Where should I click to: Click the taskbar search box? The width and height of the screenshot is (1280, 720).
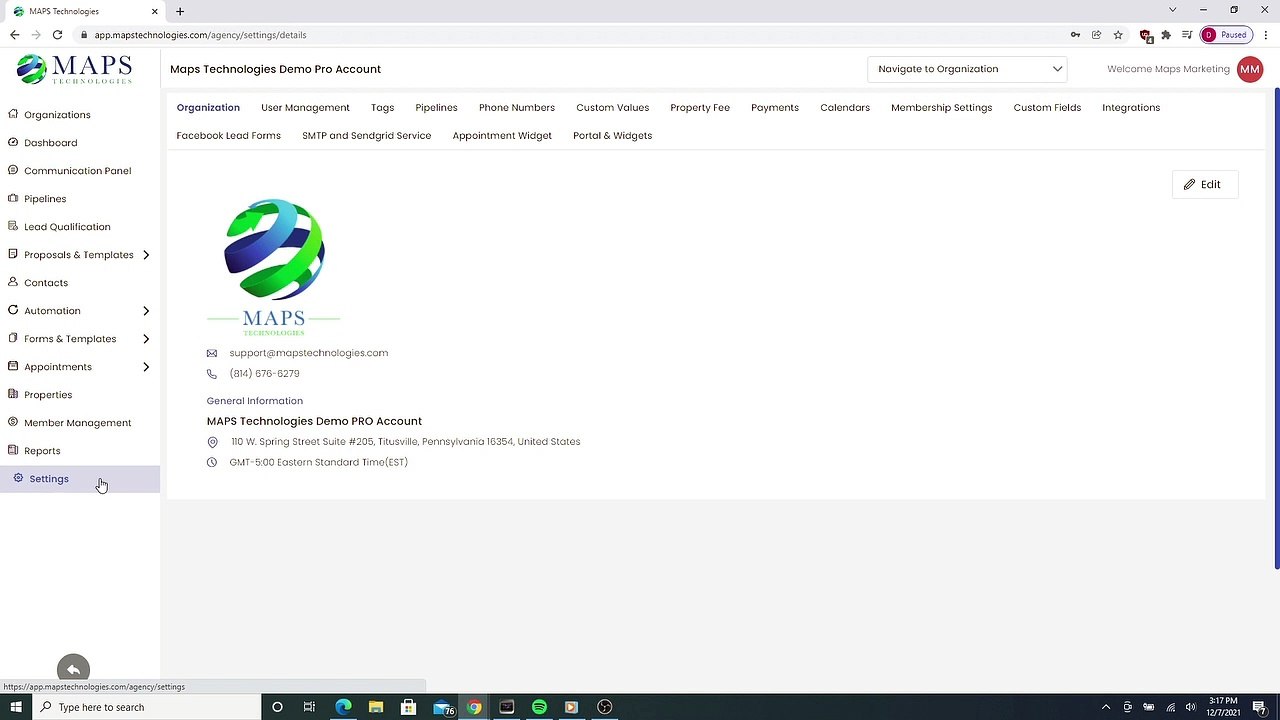146,707
